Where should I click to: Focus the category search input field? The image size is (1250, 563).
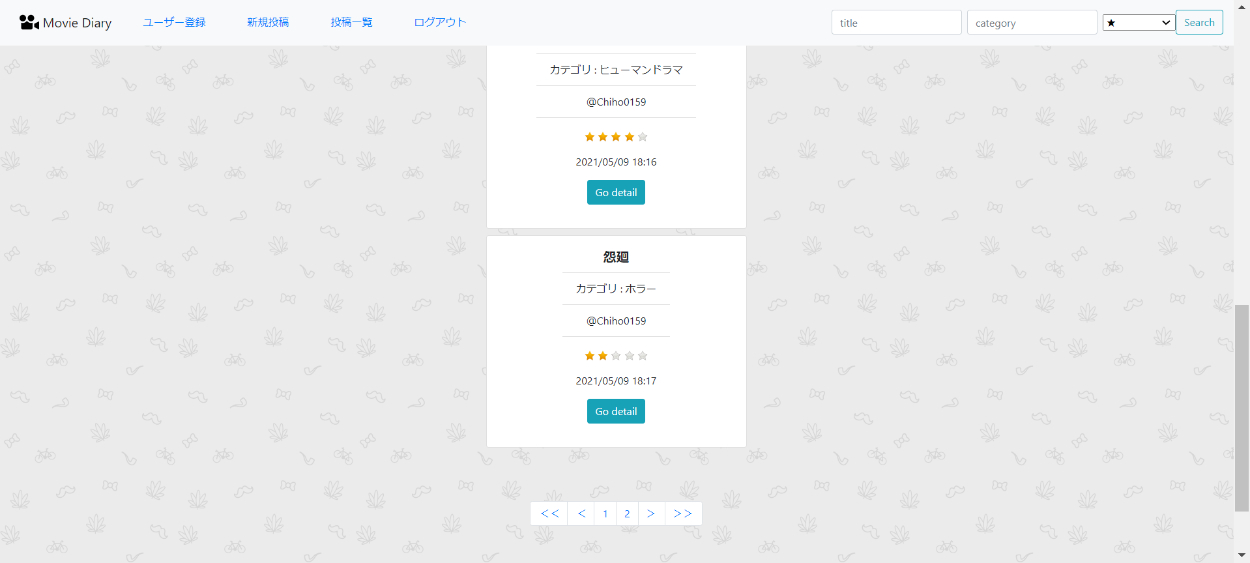[1032, 23]
